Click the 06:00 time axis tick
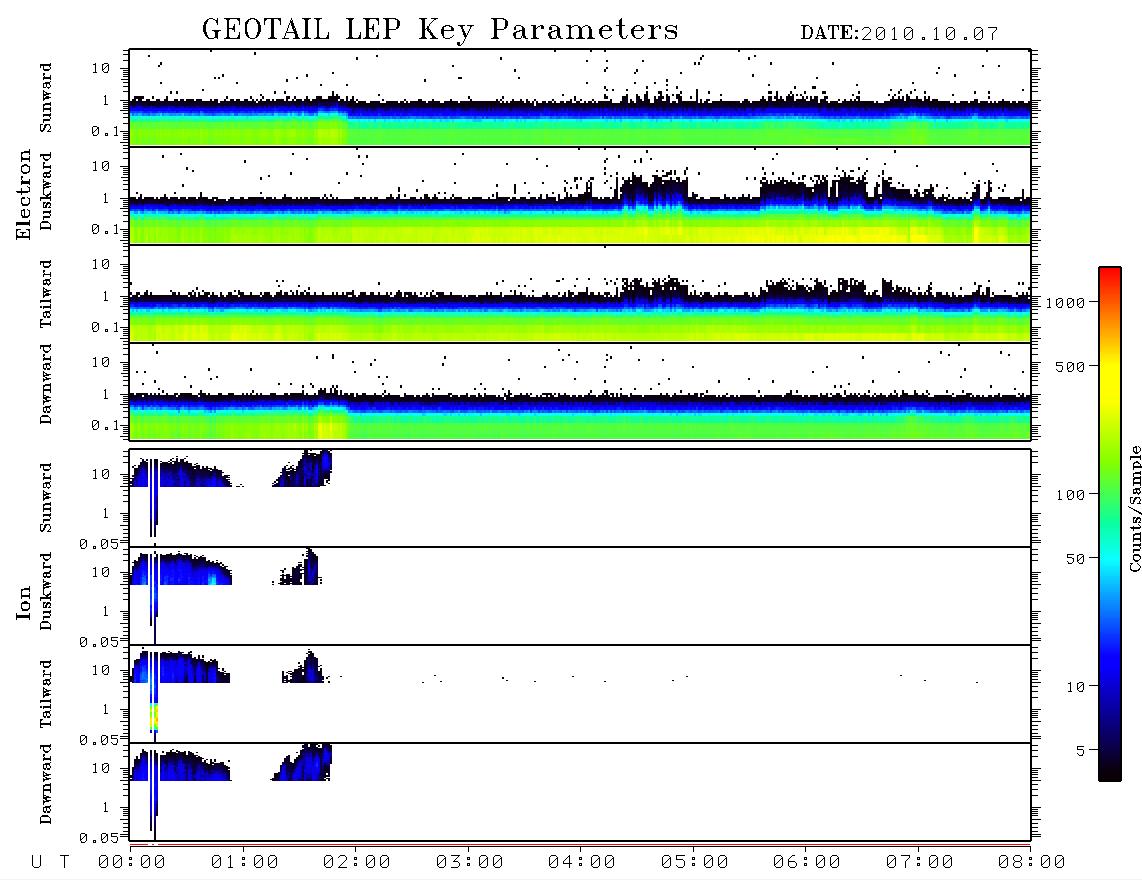The height and width of the screenshot is (880, 1142). [807, 862]
